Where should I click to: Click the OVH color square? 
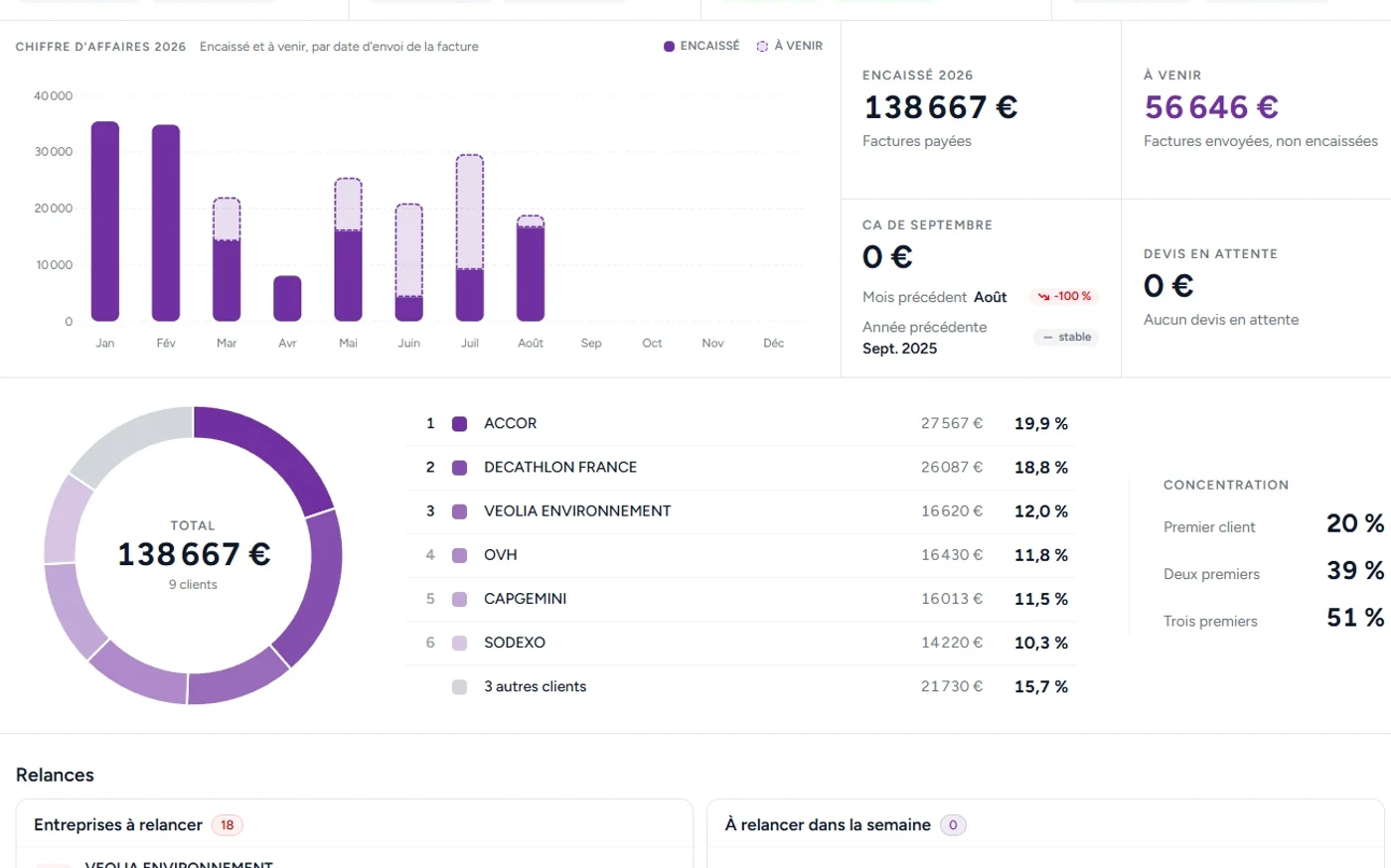coord(459,555)
